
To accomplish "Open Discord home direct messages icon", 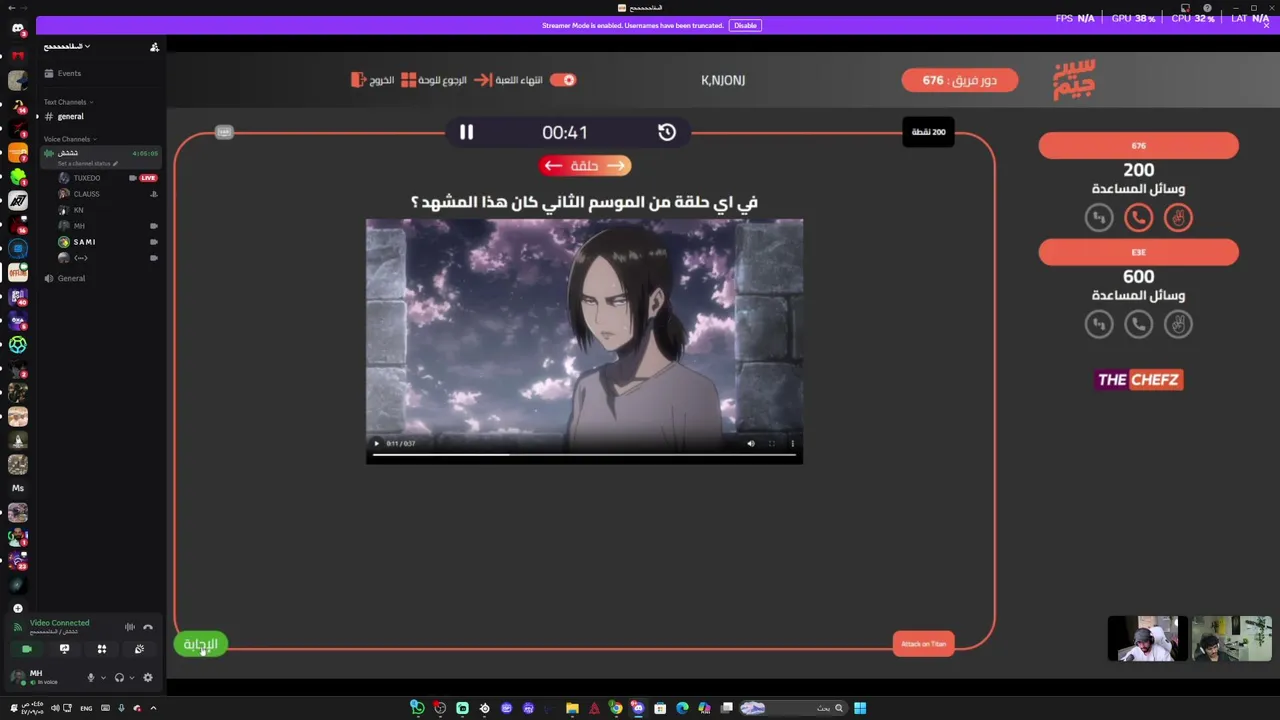I will coord(17,28).
